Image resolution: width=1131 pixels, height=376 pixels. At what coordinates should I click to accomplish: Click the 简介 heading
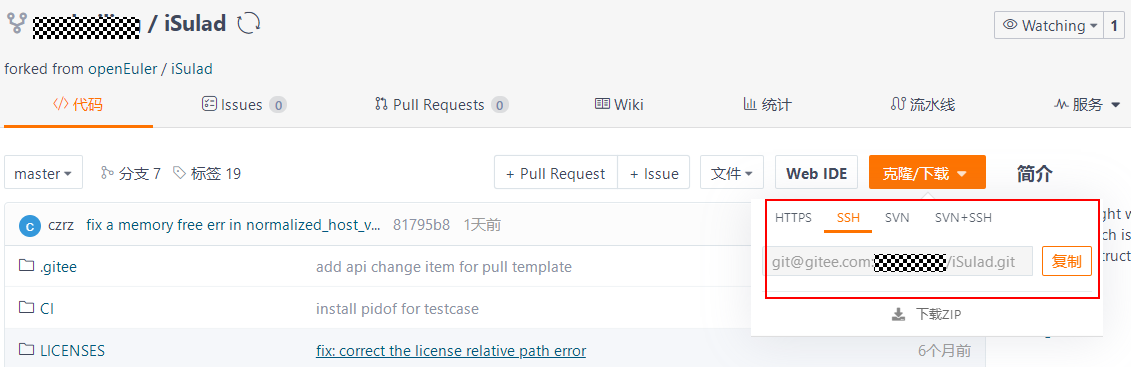(x=1034, y=173)
